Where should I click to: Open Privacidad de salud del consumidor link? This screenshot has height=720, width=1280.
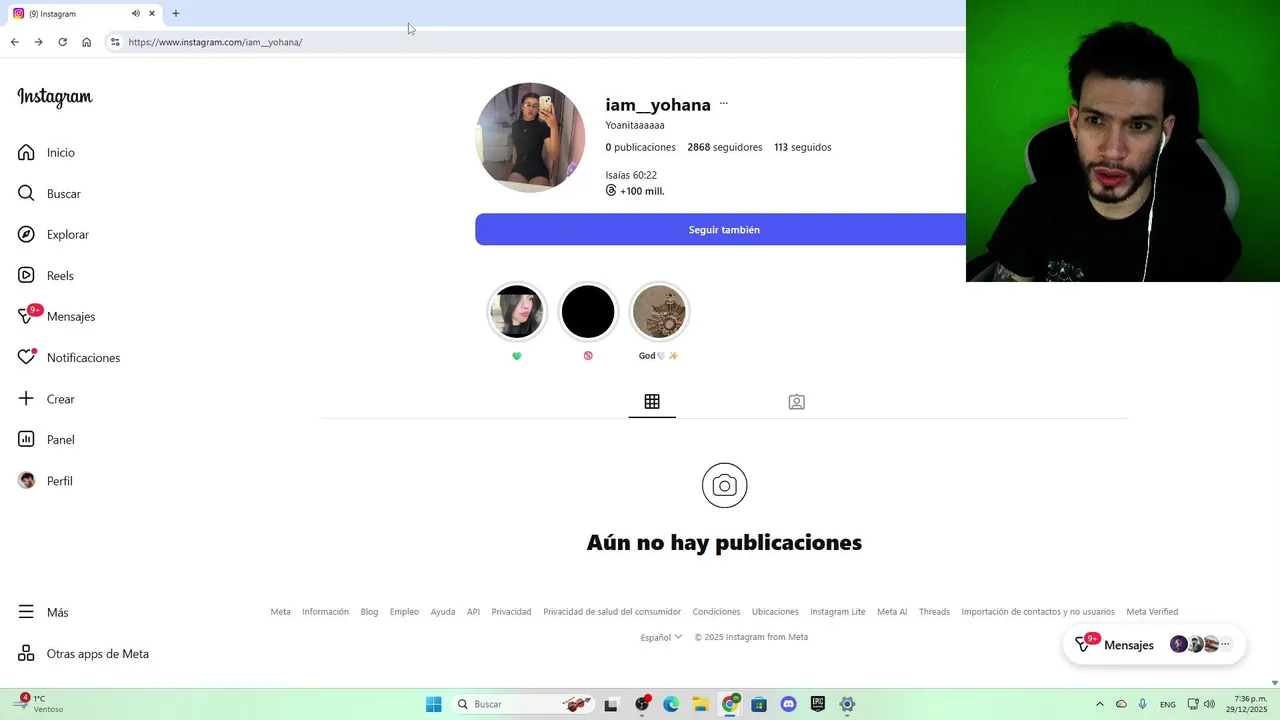[x=612, y=612]
